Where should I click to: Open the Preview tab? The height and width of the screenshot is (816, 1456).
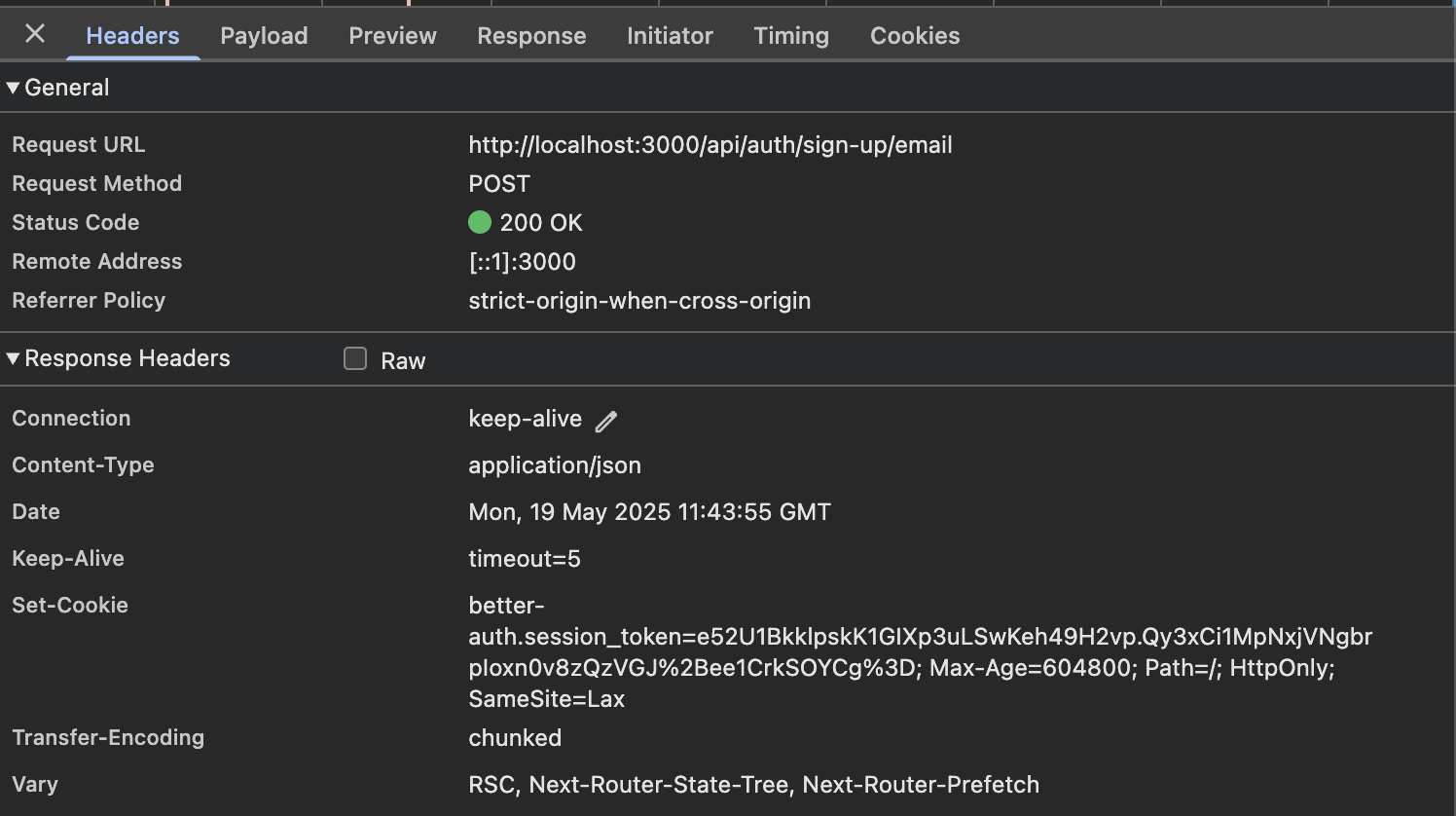392,36
